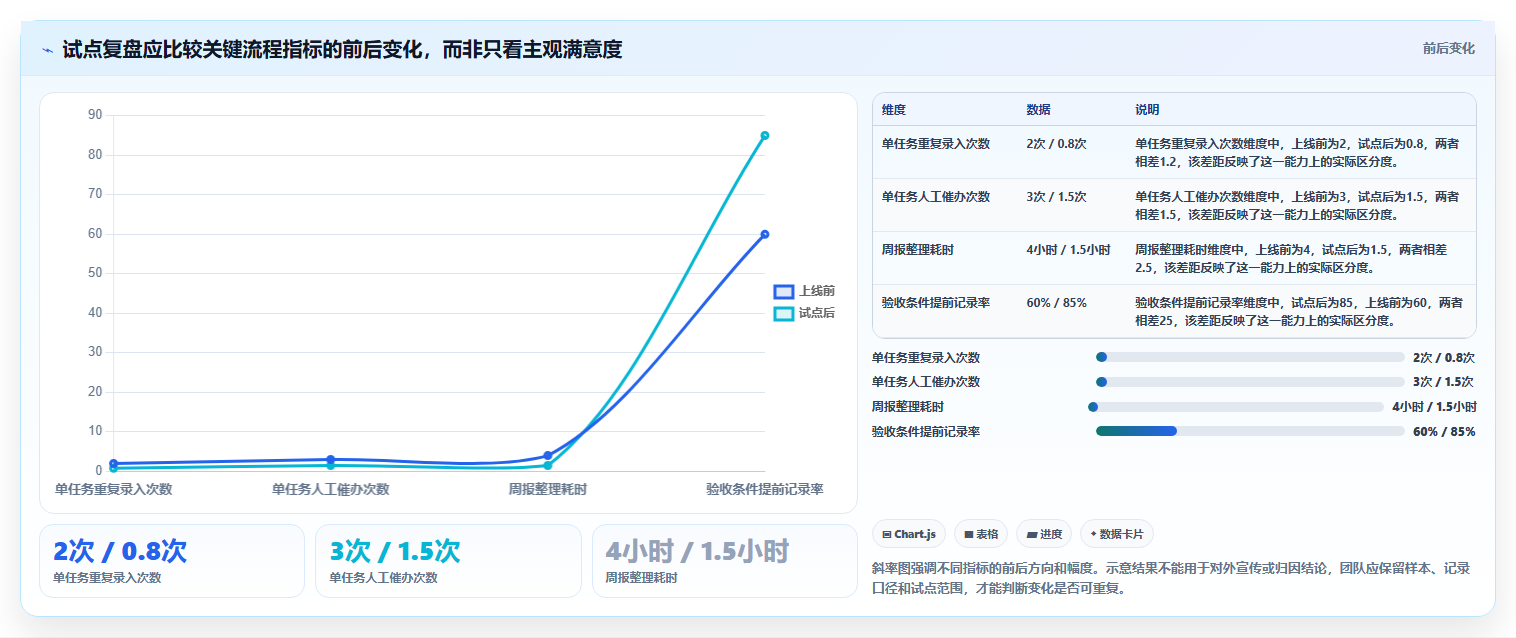Open the 2次 / 0.8次 data card
Image resolution: width=1516 pixels, height=638 pixels.
point(172,561)
